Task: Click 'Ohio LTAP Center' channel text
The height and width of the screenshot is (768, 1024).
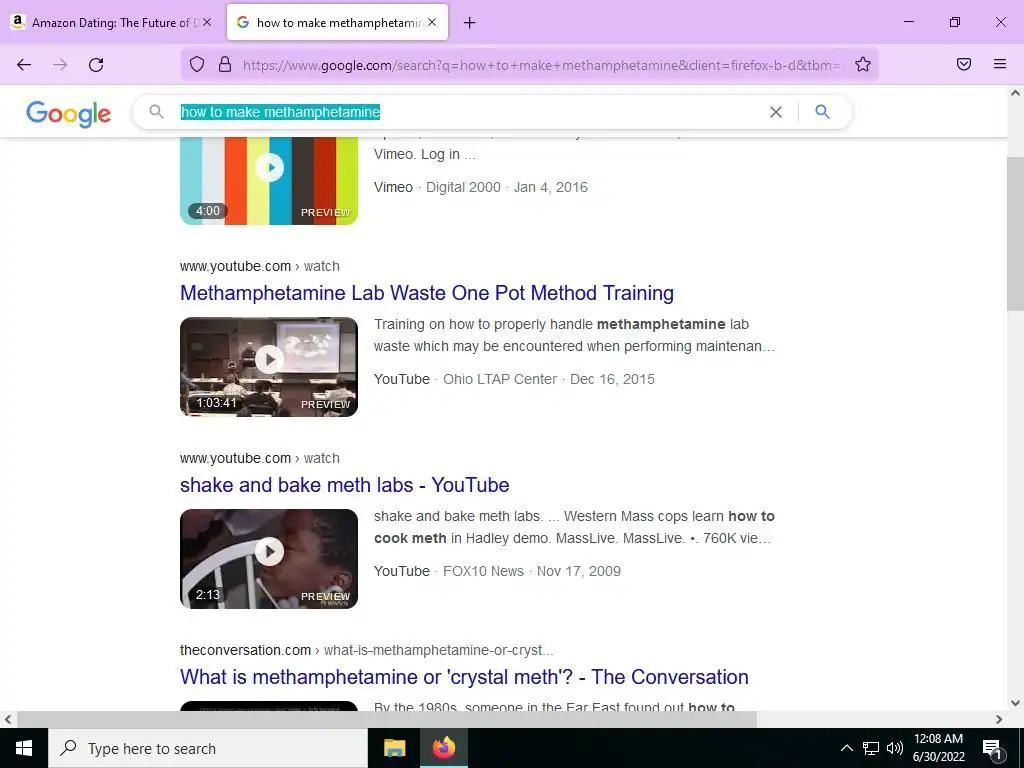Action: 500,379
